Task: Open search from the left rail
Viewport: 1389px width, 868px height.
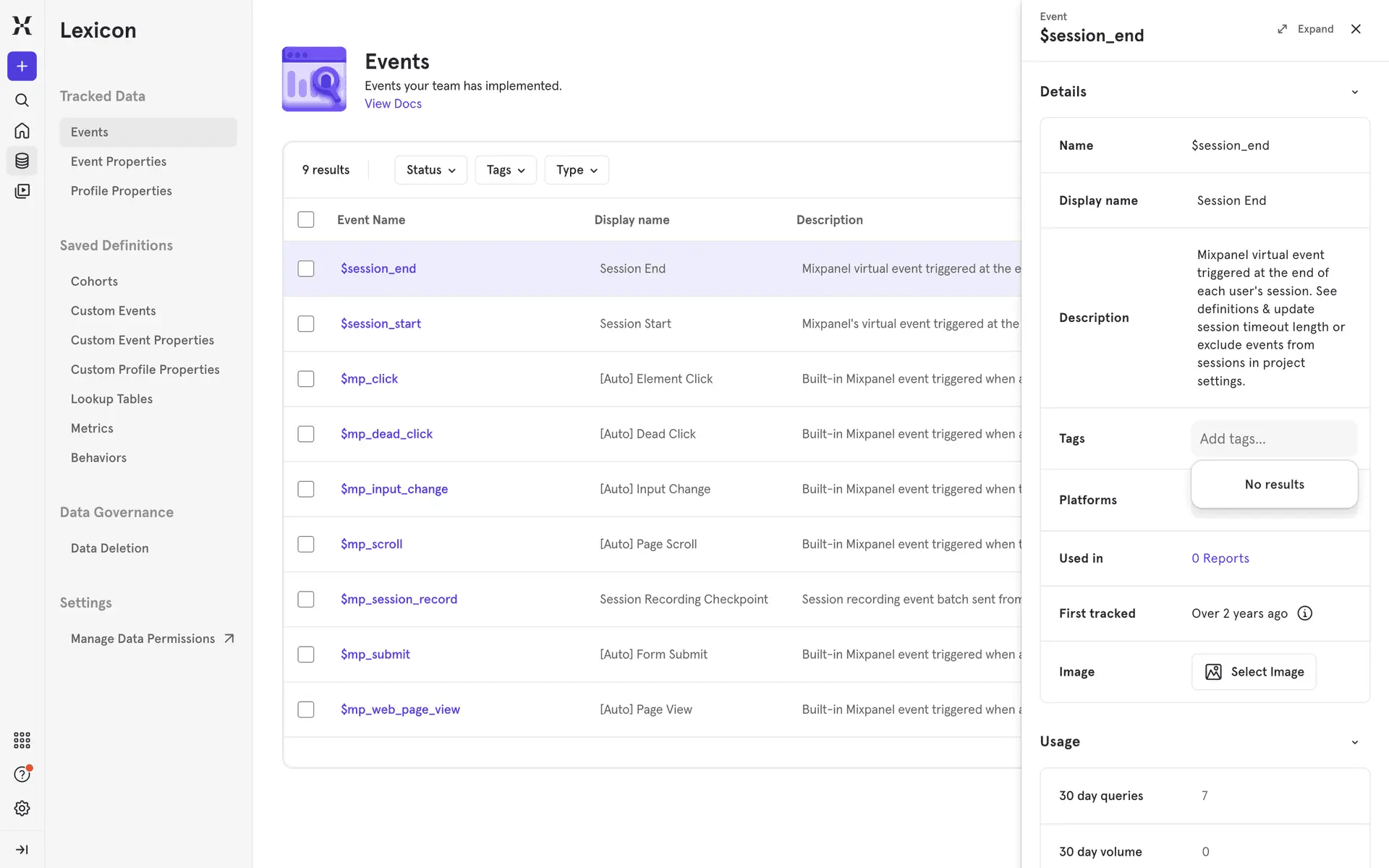Action: click(x=22, y=100)
